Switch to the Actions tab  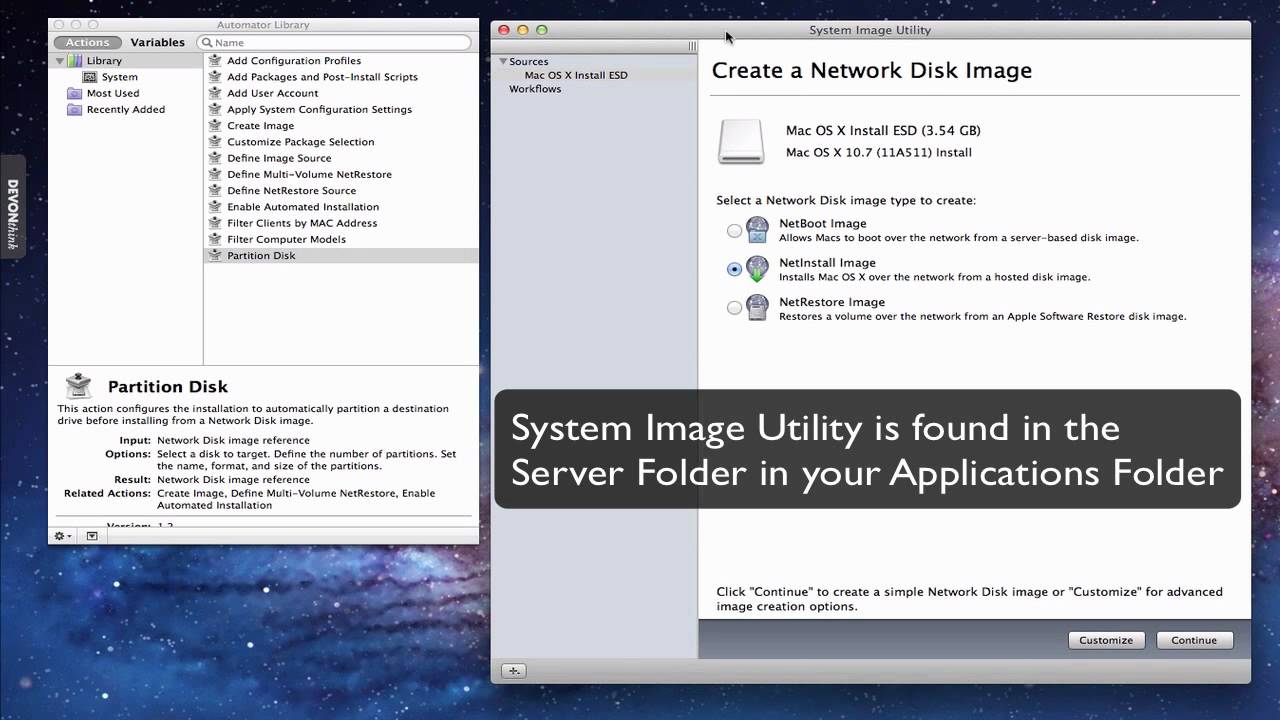[x=88, y=42]
